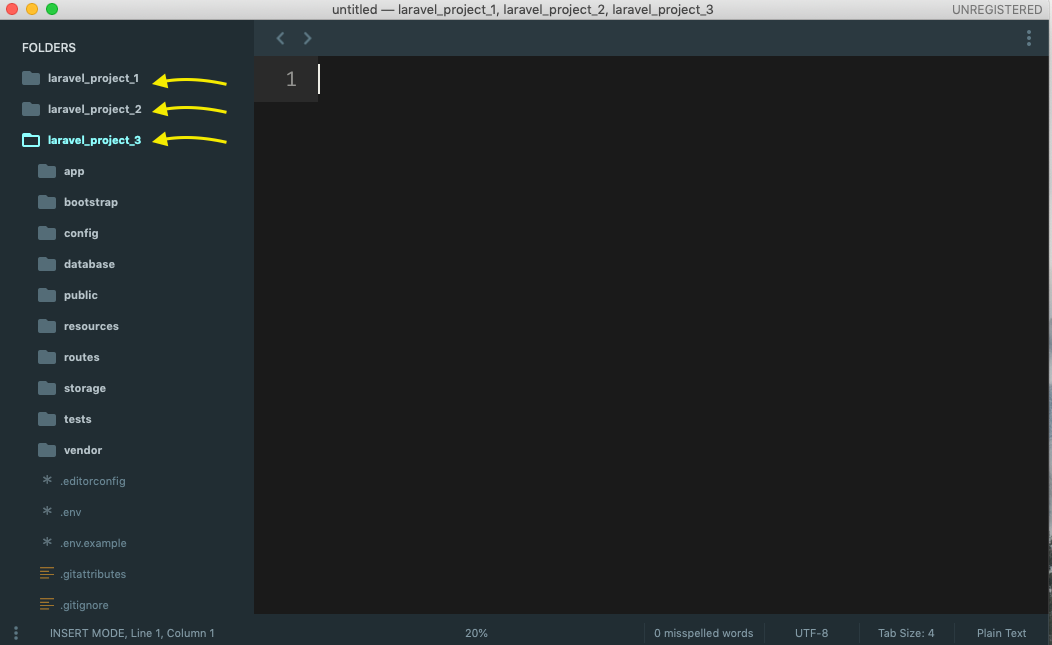This screenshot has height=645, width=1052.
Task: Open the editor overflow menu icon
Action: pos(1029,38)
